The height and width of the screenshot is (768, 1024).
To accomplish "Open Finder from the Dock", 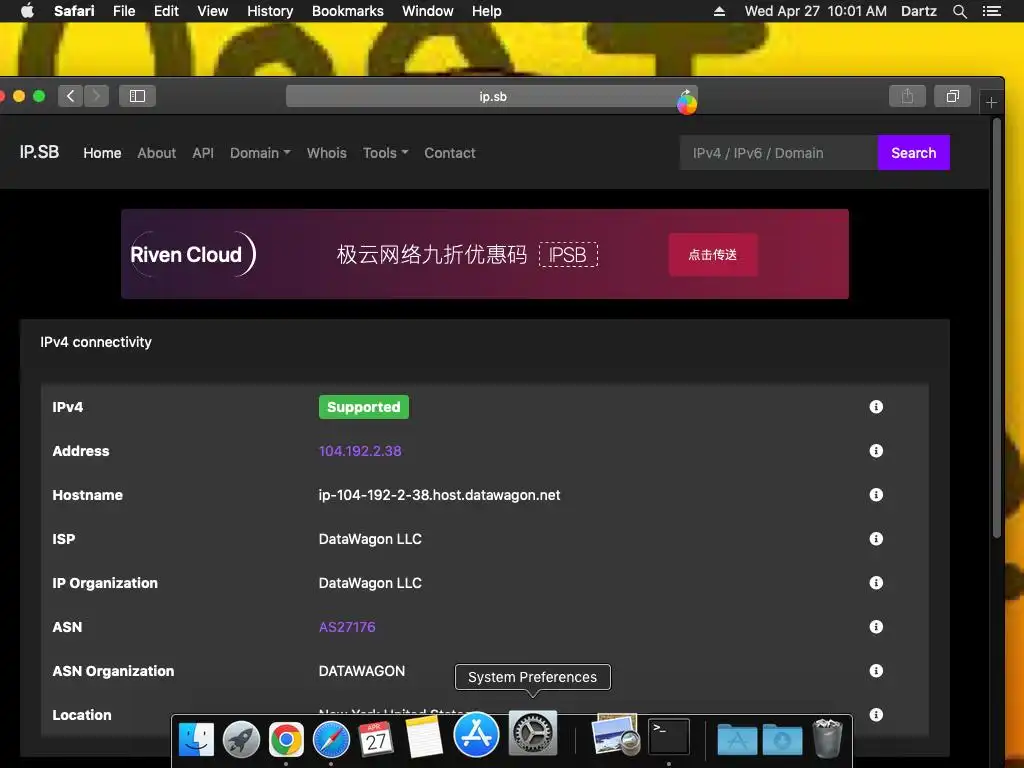I will click(x=196, y=739).
